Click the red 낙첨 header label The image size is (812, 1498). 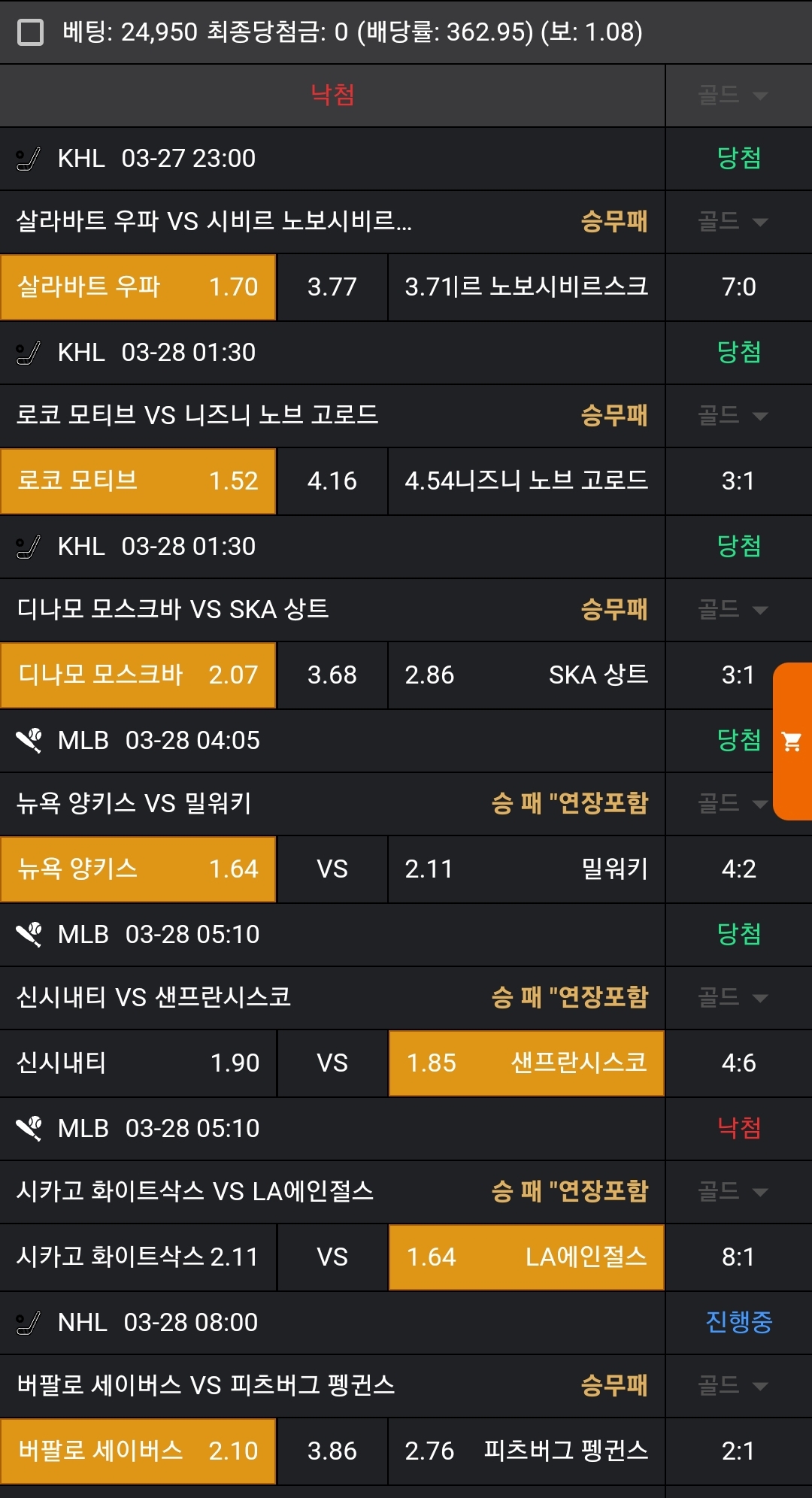click(332, 96)
